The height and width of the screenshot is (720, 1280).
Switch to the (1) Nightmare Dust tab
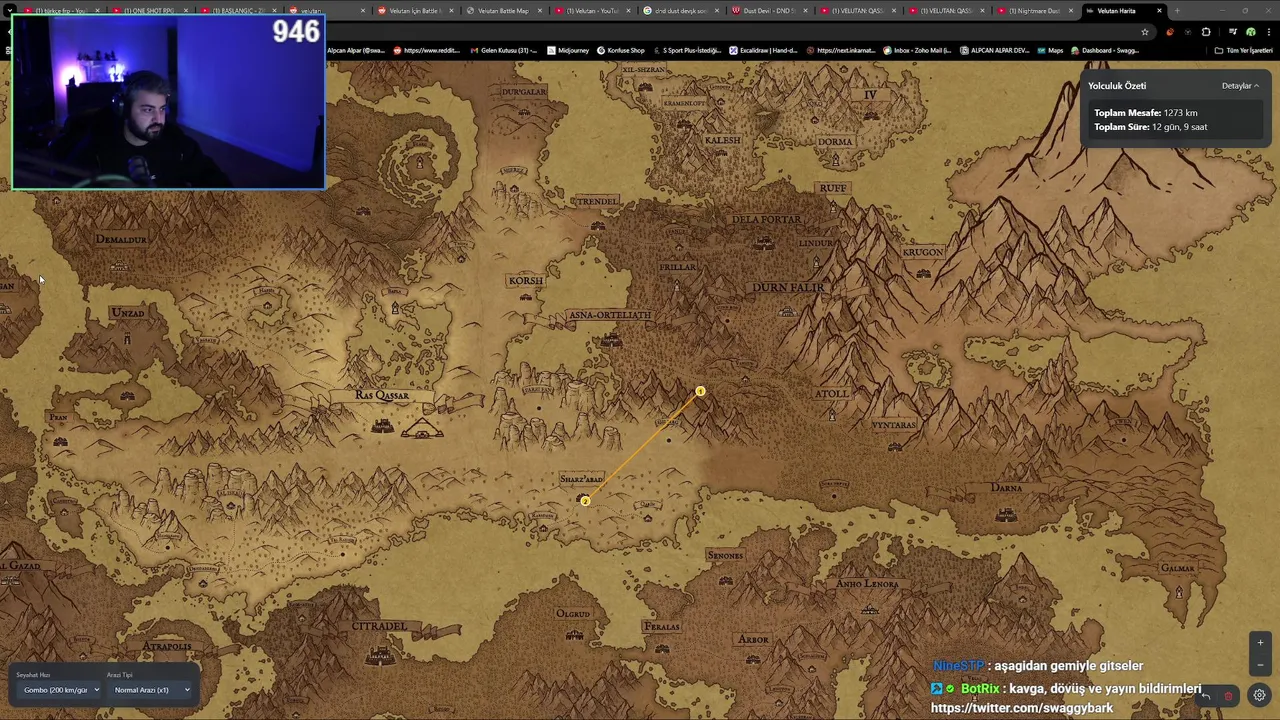point(1034,11)
